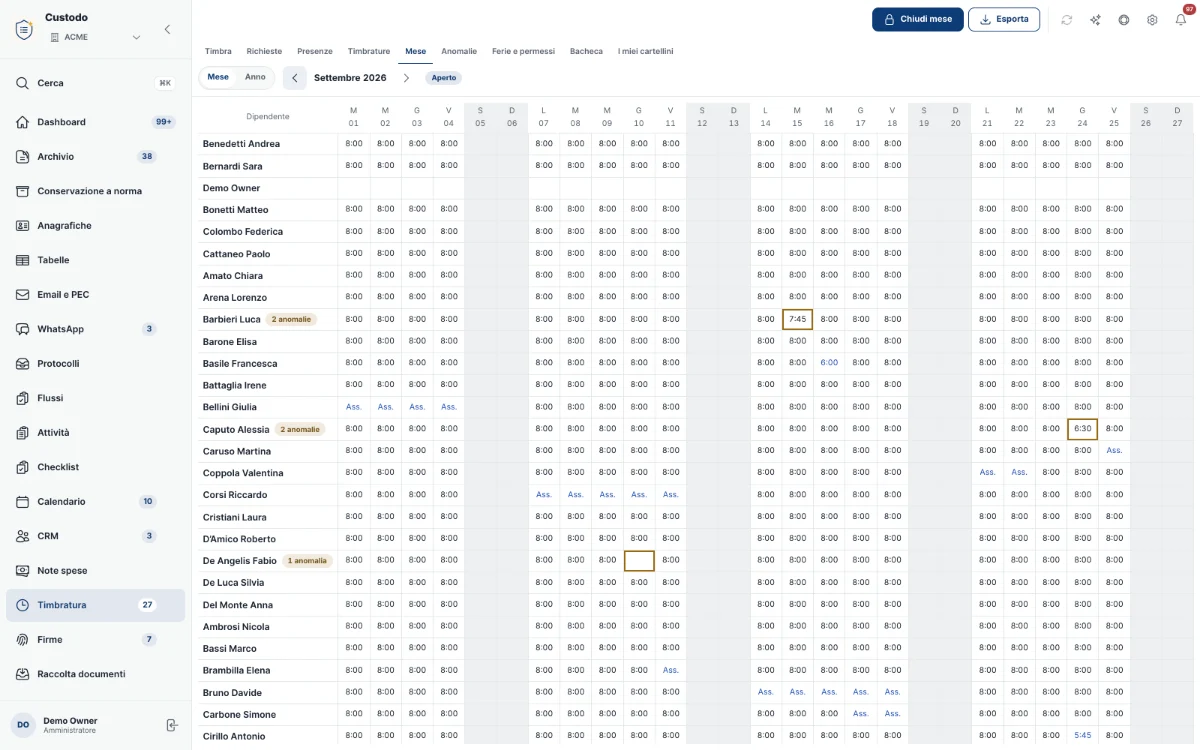Screen dimensions: 1200x750
Task: Open the AI sparkle assistant icon
Action: point(1095,20)
